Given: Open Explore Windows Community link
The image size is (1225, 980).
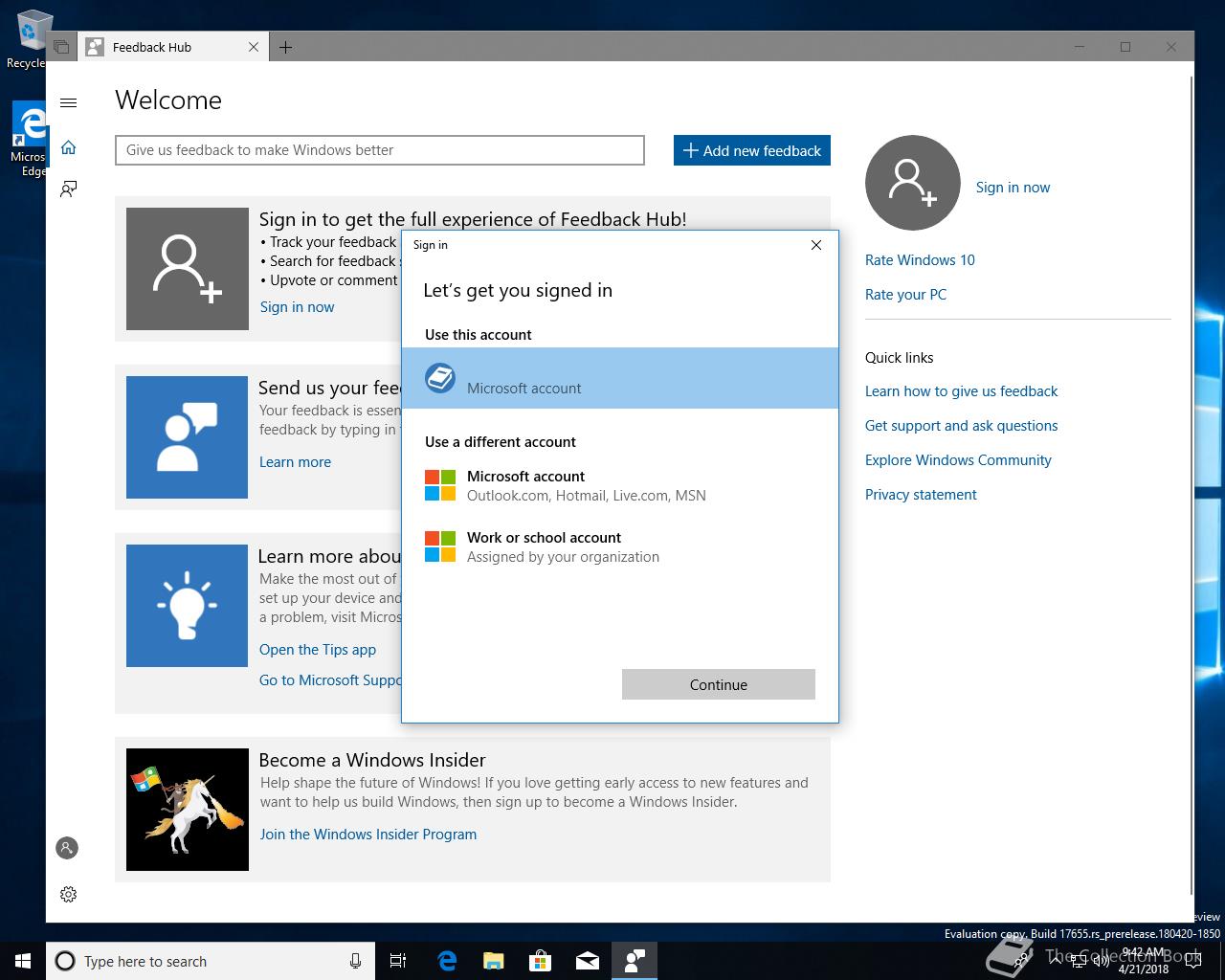Looking at the screenshot, I should point(958,460).
